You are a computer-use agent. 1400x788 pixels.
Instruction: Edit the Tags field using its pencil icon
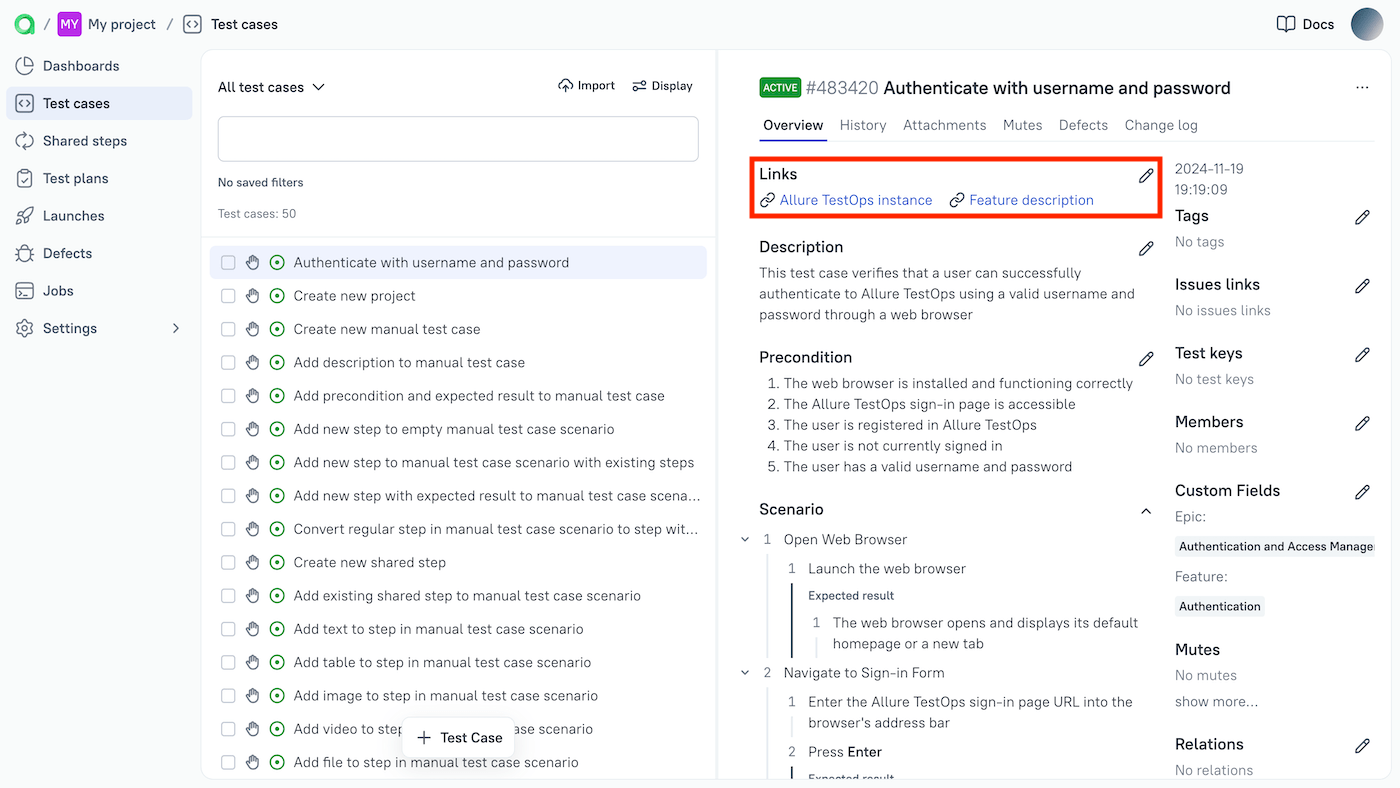(x=1362, y=217)
